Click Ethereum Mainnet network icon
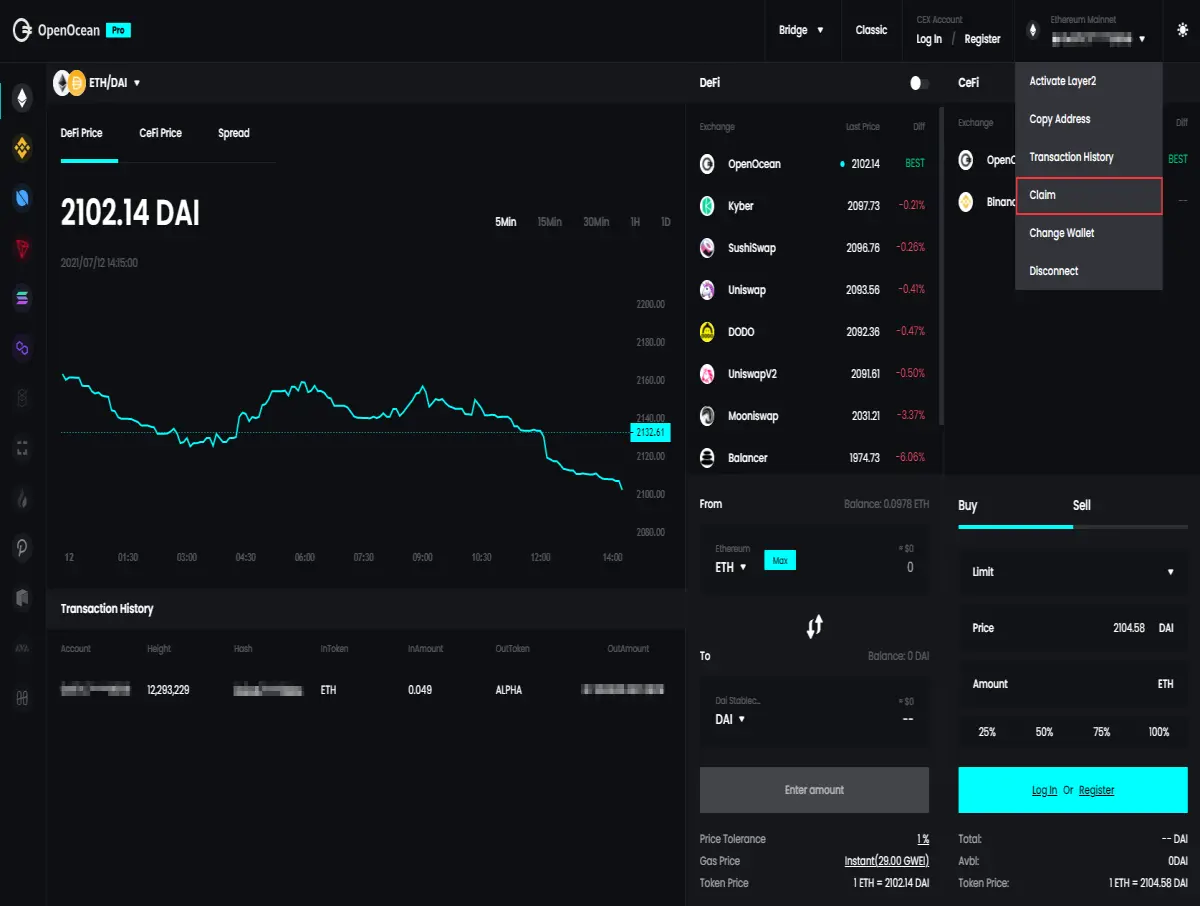 click(1033, 30)
